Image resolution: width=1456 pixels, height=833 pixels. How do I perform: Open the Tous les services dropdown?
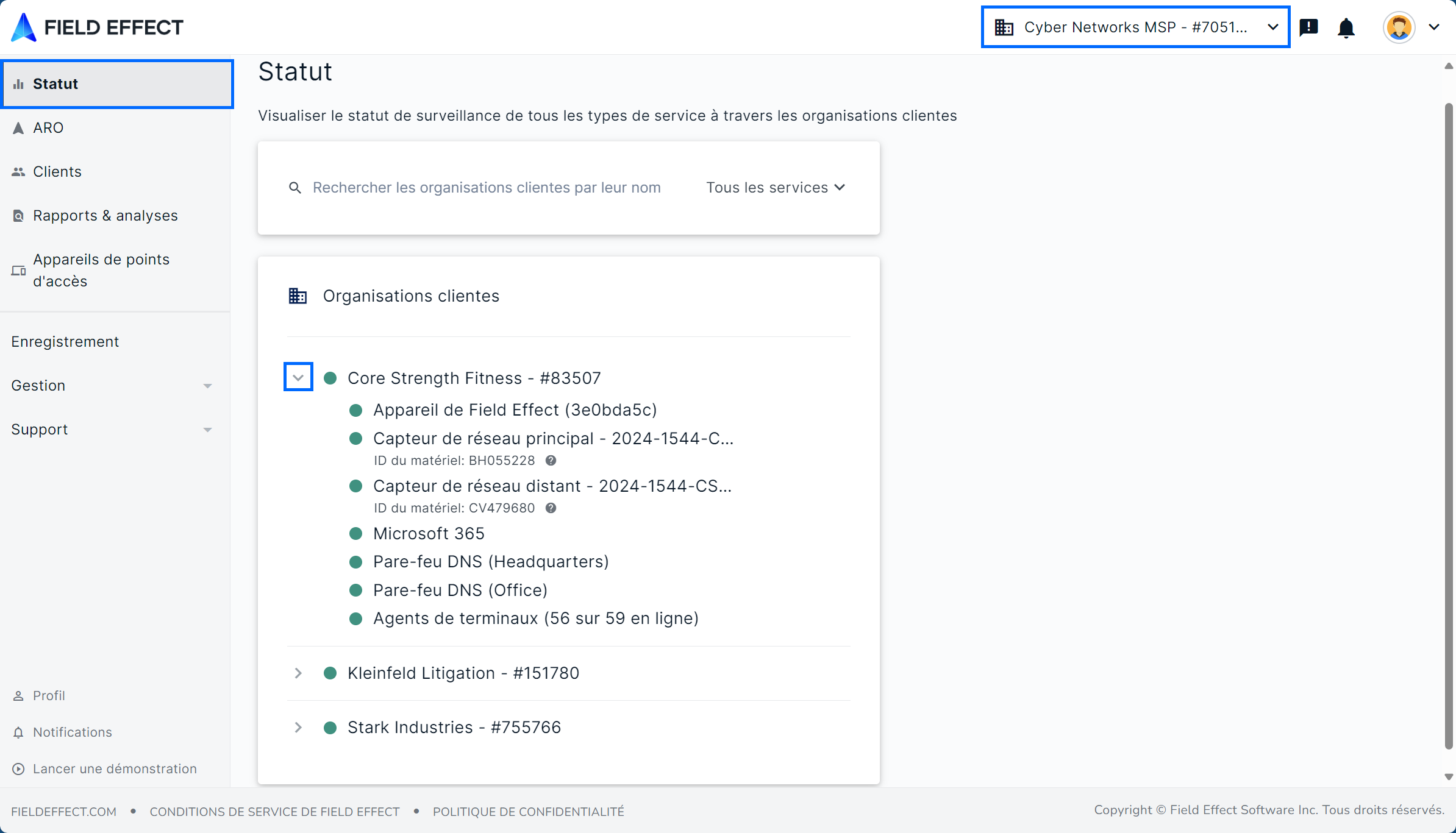[x=776, y=188]
